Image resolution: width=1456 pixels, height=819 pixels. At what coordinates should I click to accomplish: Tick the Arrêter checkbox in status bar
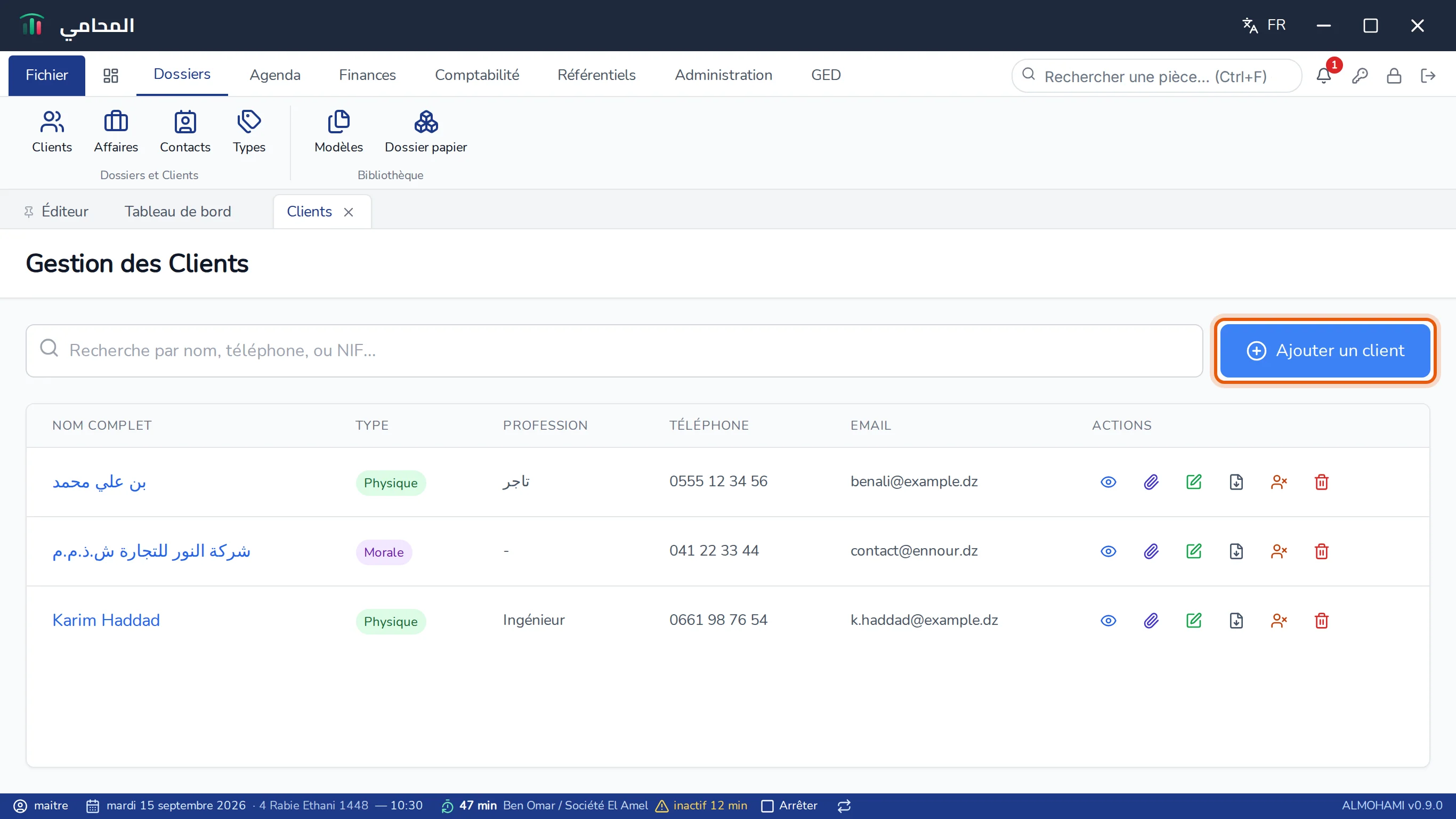767,806
